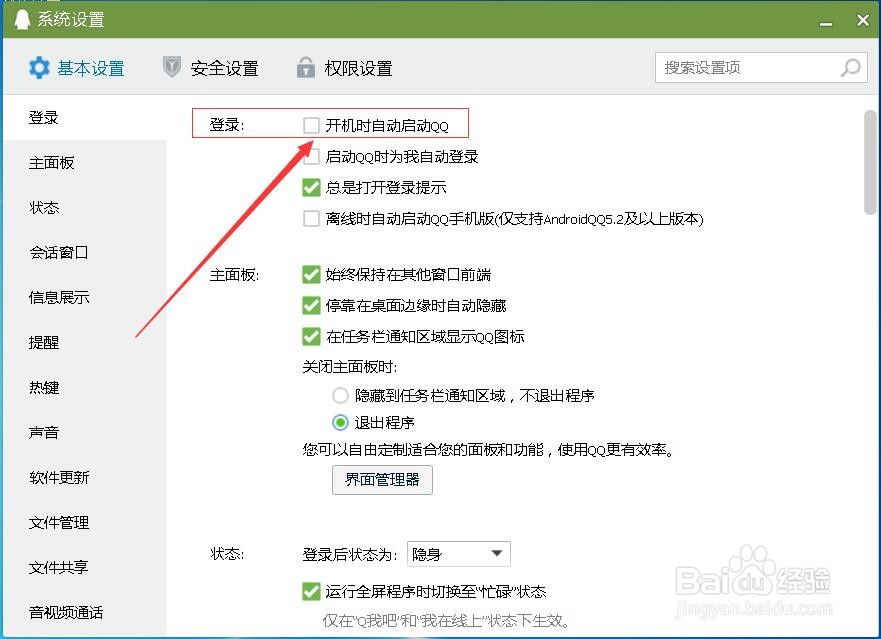Image resolution: width=881 pixels, height=639 pixels.
Task: Select 文件管理 in the sidebar
Action: point(85,522)
